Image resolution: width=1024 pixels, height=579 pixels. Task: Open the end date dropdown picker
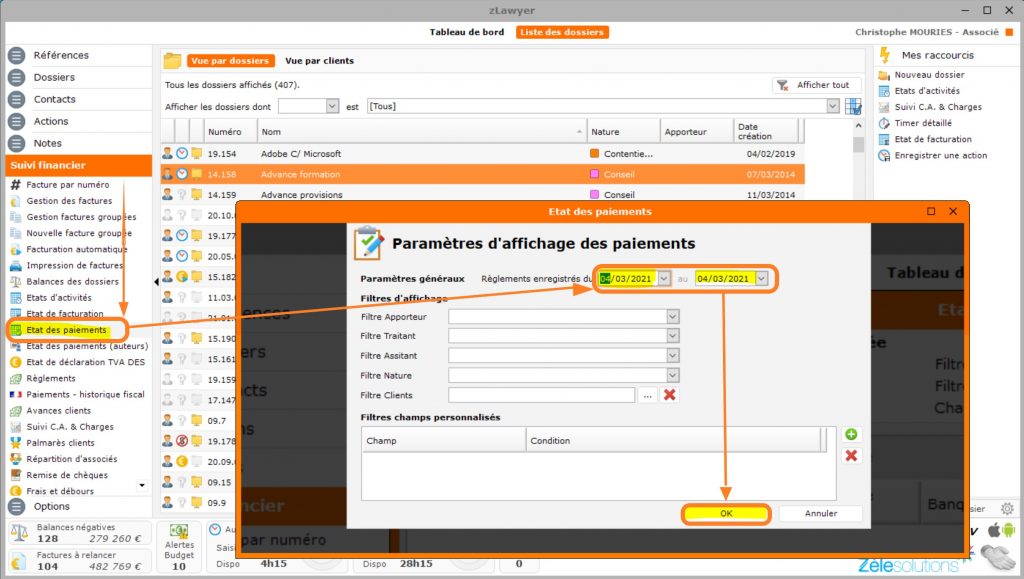point(761,279)
